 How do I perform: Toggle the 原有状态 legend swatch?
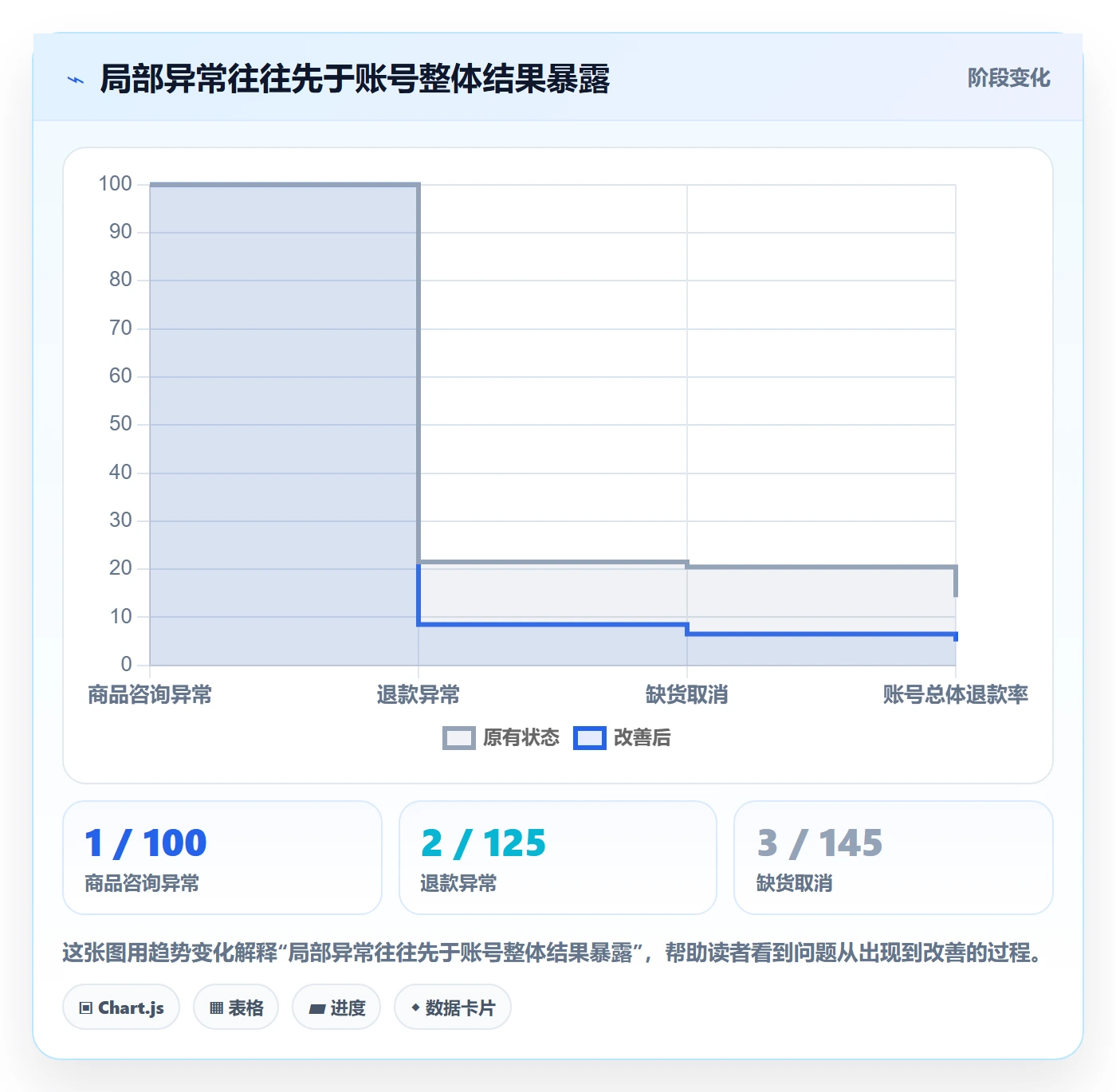click(x=458, y=738)
